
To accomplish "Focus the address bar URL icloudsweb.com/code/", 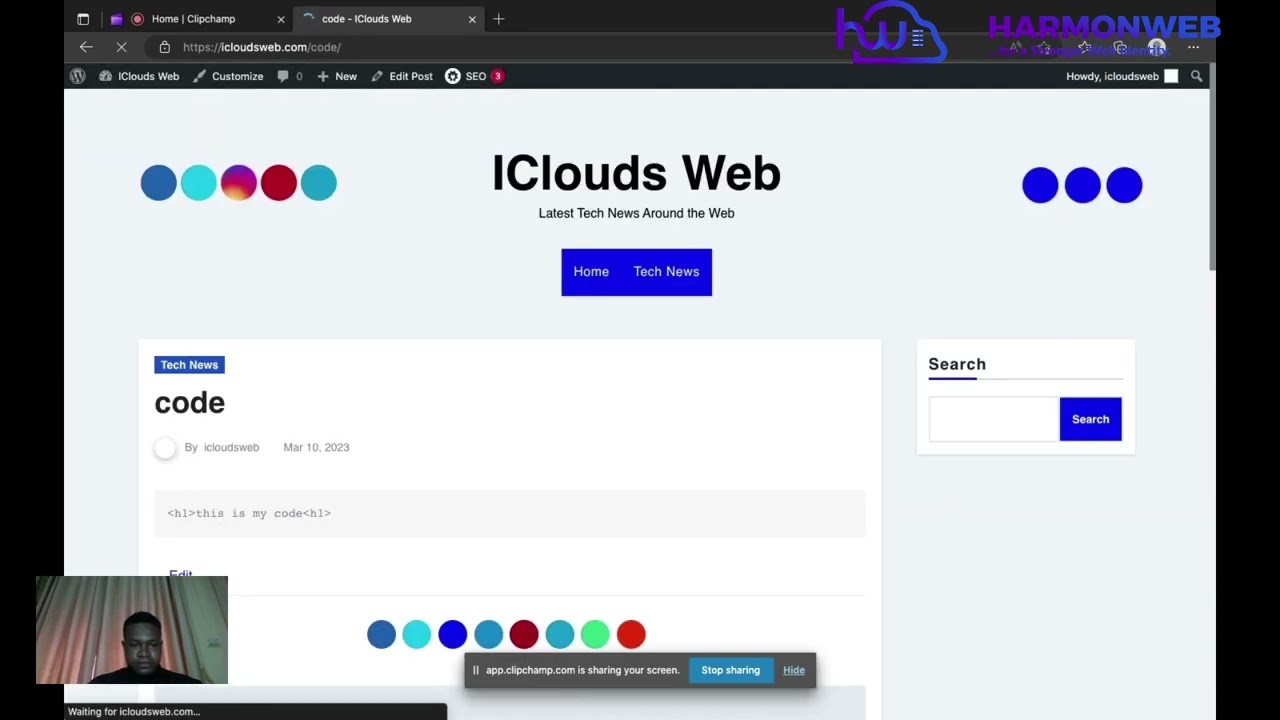I will (x=262, y=47).
